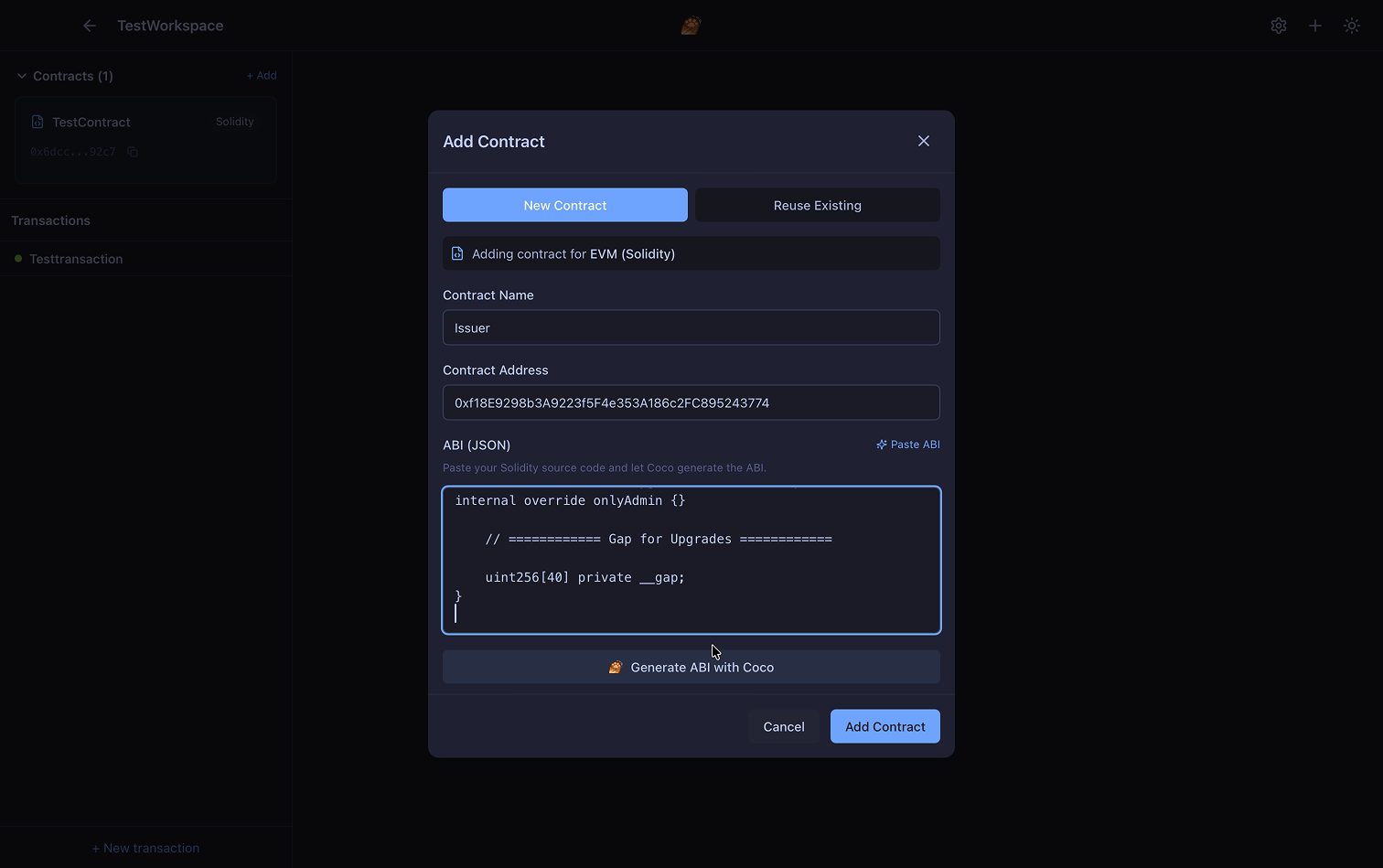Image resolution: width=1383 pixels, height=868 pixels.
Task: Switch theme using the sun icon
Action: pyautogui.click(x=1351, y=25)
